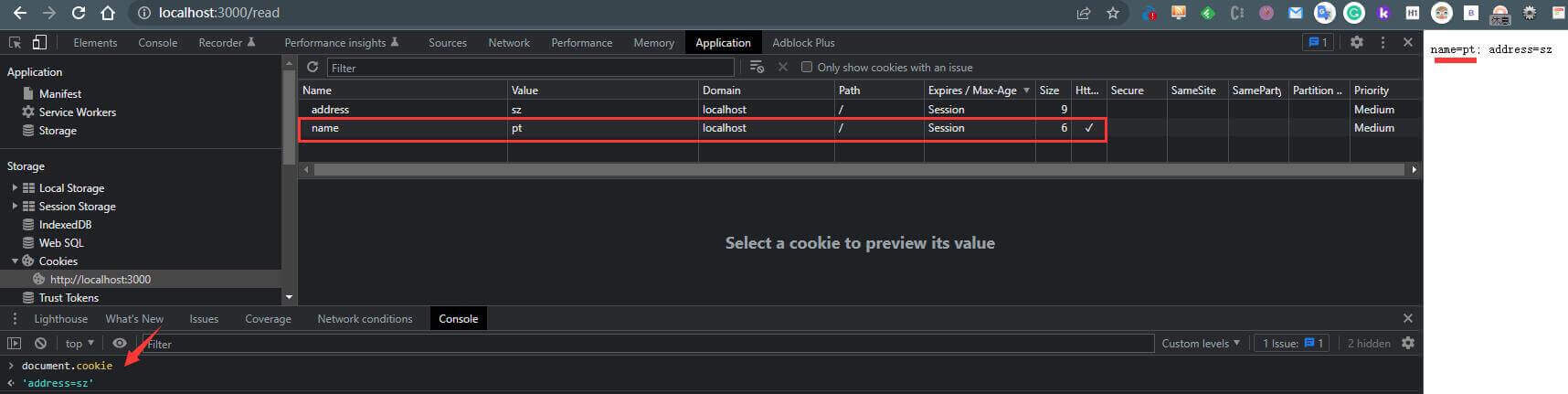Click the horizontal scrollbar of cookies table
Image resolution: width=1568 pixels, height=394 pixels.
tap(859, 169)
